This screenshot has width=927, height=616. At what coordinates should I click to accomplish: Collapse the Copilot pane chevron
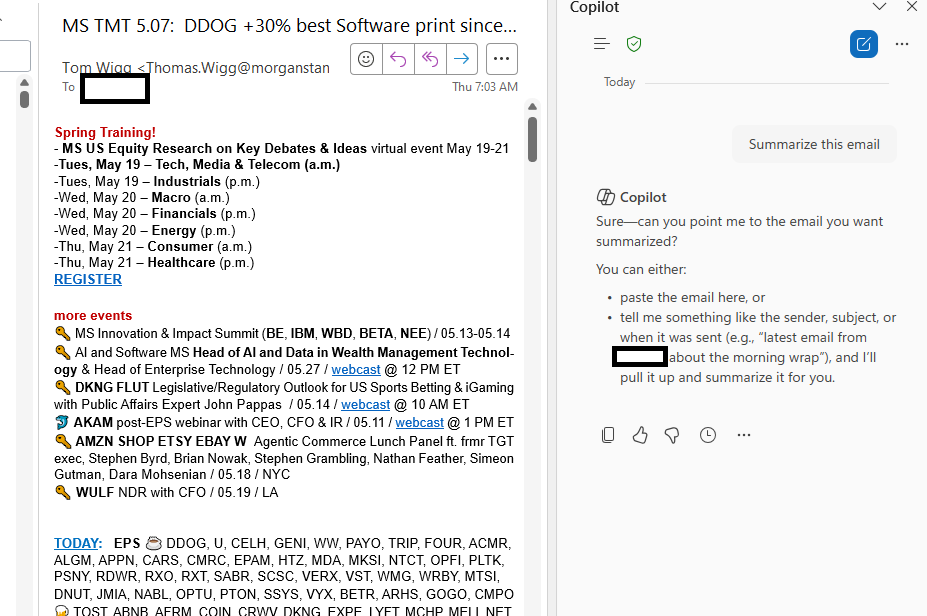pyautogui.click(x=880, y=7)
